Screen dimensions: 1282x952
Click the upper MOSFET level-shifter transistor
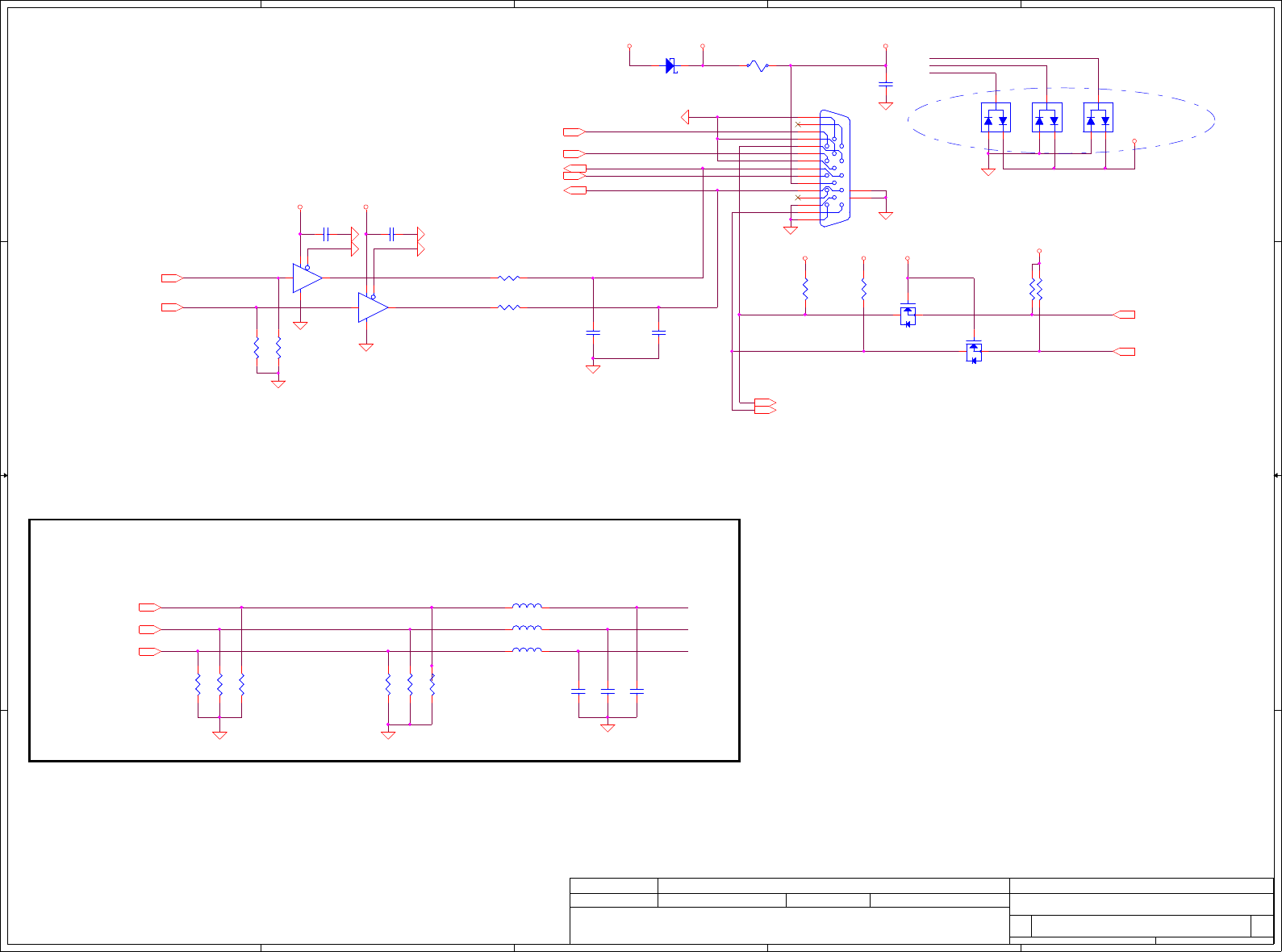[908, 315]
